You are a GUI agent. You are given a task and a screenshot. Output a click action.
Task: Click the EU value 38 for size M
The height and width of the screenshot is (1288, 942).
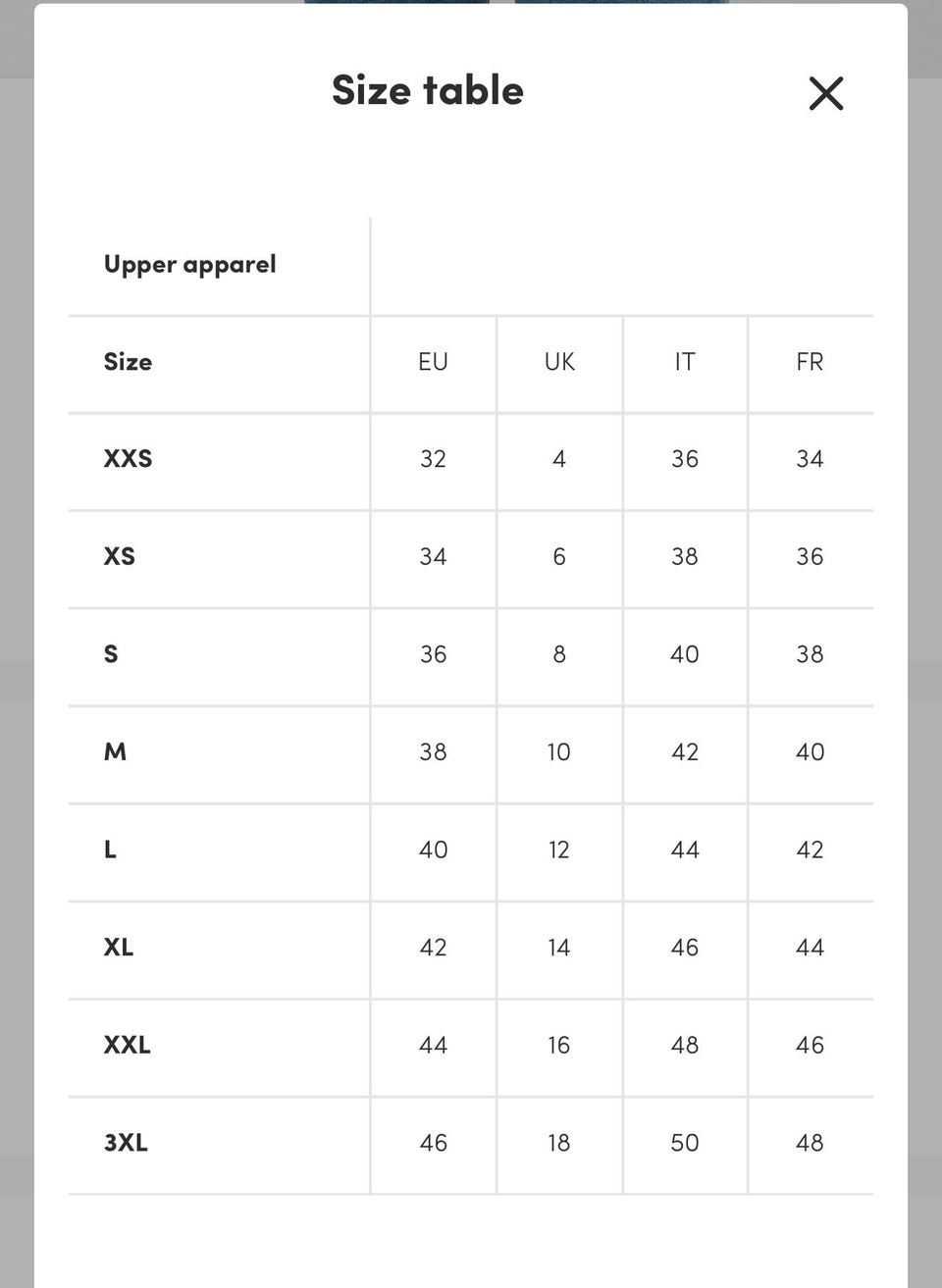pyautogui.click(x=433, y=752)
